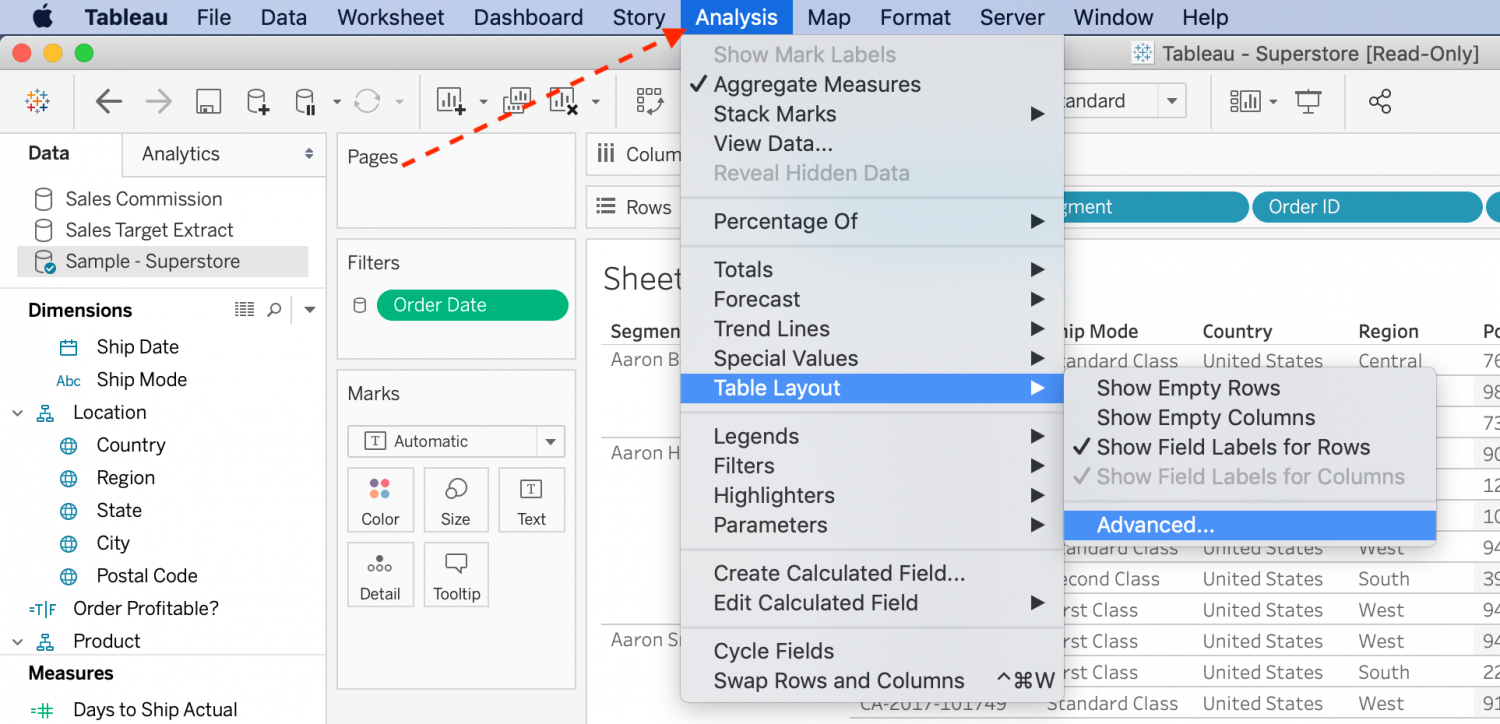Click the Save workbook toolbar icon
1500x724 pixels.
(208, 101)
